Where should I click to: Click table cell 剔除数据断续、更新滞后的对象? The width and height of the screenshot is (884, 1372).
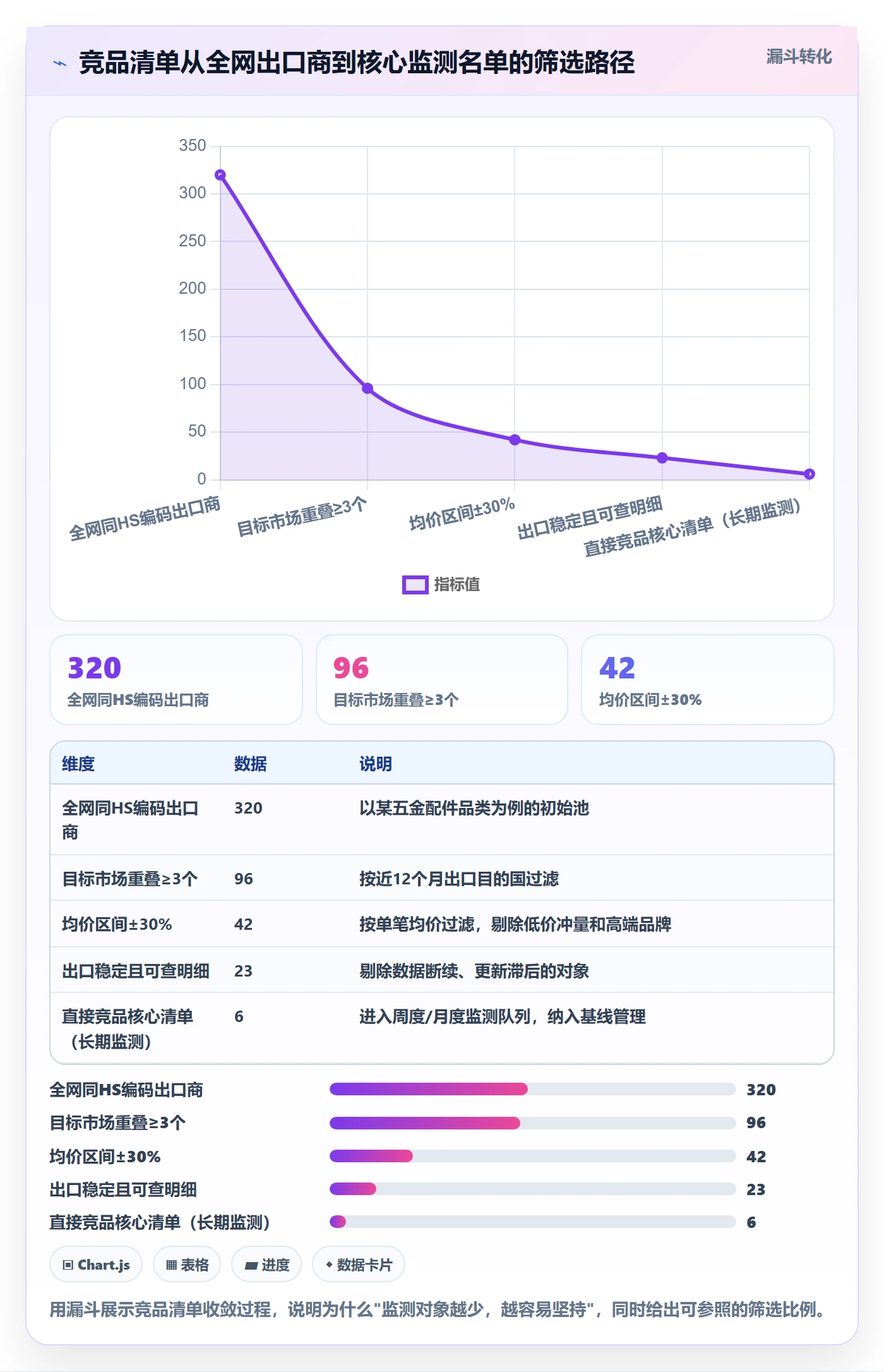(474, 971)
